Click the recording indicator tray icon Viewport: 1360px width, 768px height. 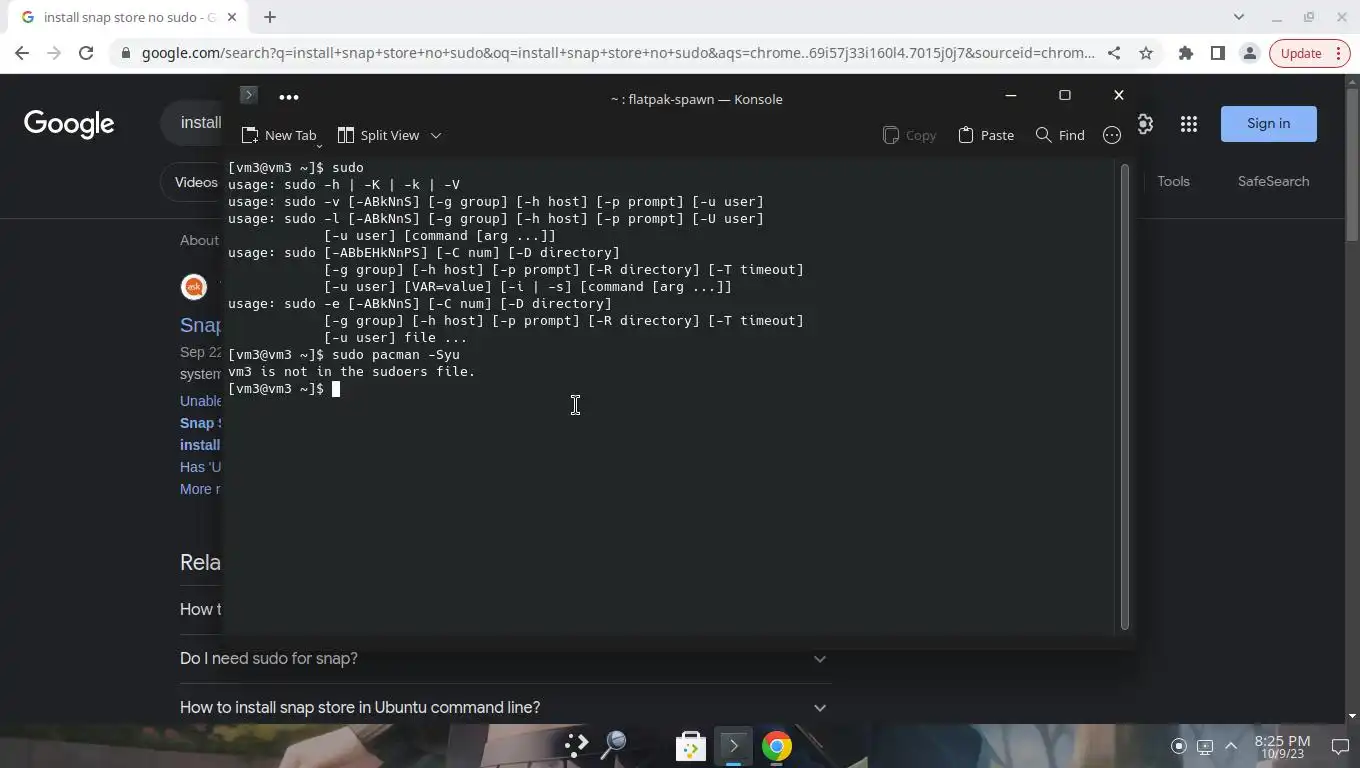click(x=1179, y=746)
